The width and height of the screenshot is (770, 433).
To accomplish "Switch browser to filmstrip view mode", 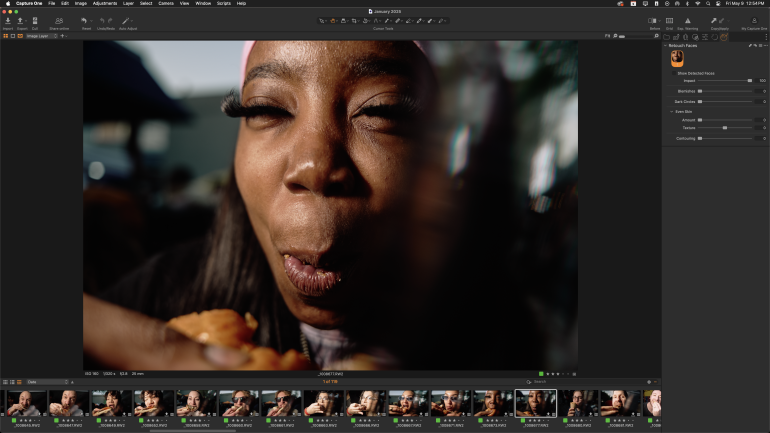I will [x=19, y=382].
